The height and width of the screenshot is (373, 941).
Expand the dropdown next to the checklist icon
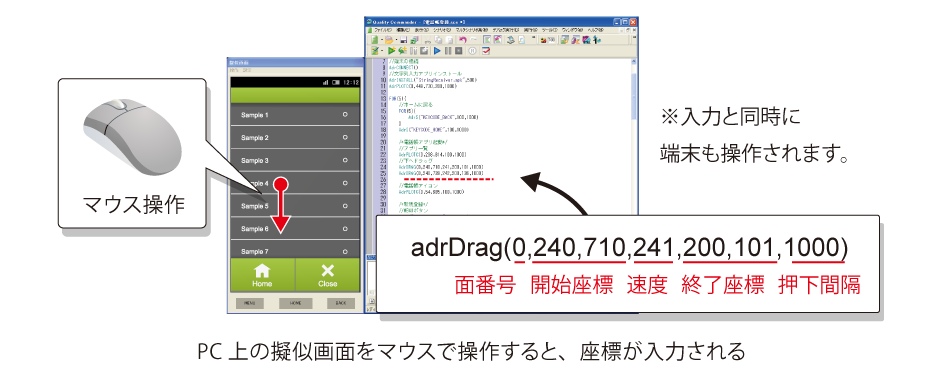tap(382, 51)
